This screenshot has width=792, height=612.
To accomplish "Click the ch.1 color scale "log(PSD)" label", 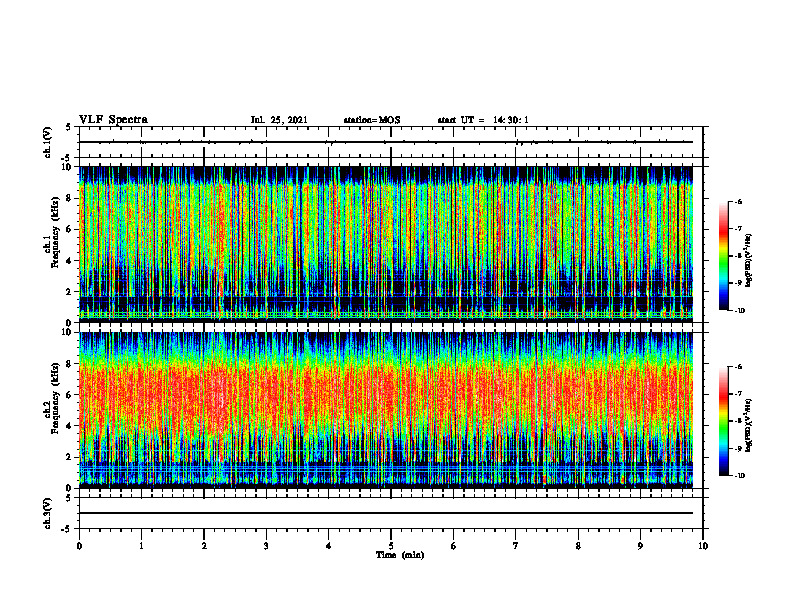I will (x=749, y=261).
